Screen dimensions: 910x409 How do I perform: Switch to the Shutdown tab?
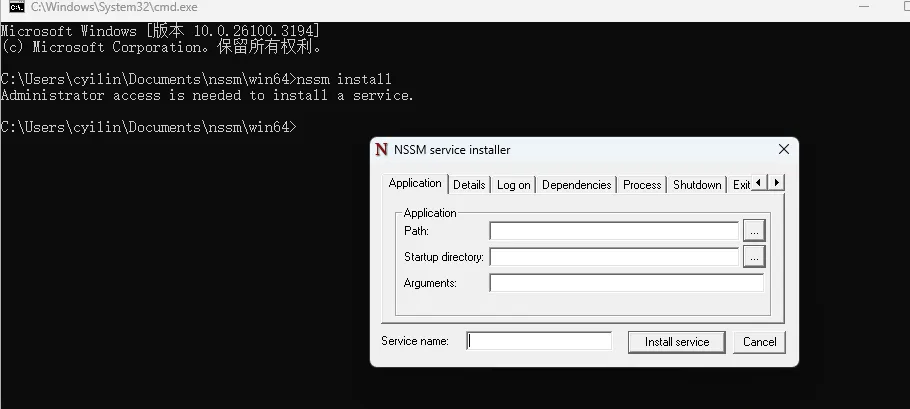tap(697, 185)
